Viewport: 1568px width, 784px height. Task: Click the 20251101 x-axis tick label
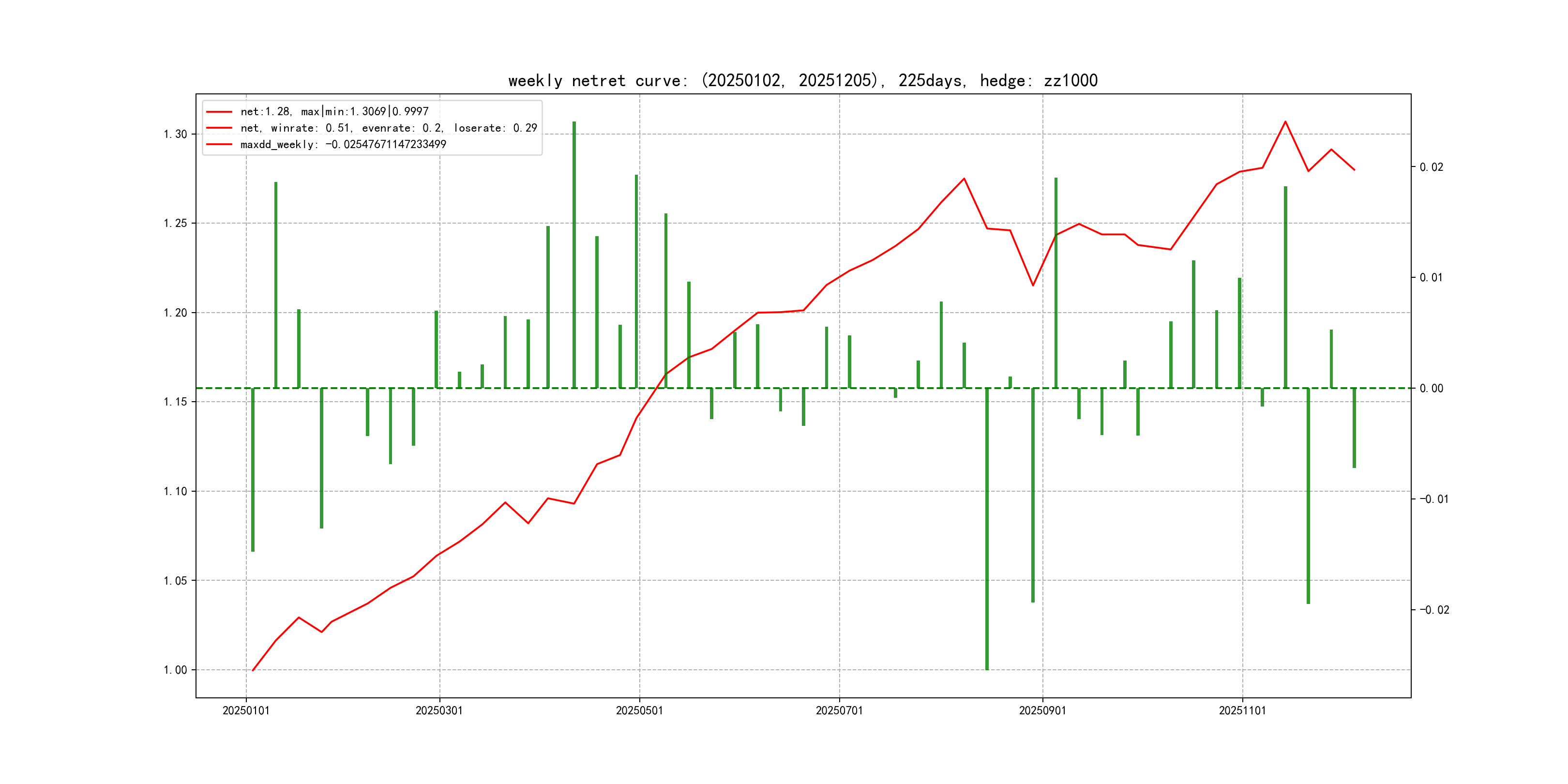coord(1242,710)
